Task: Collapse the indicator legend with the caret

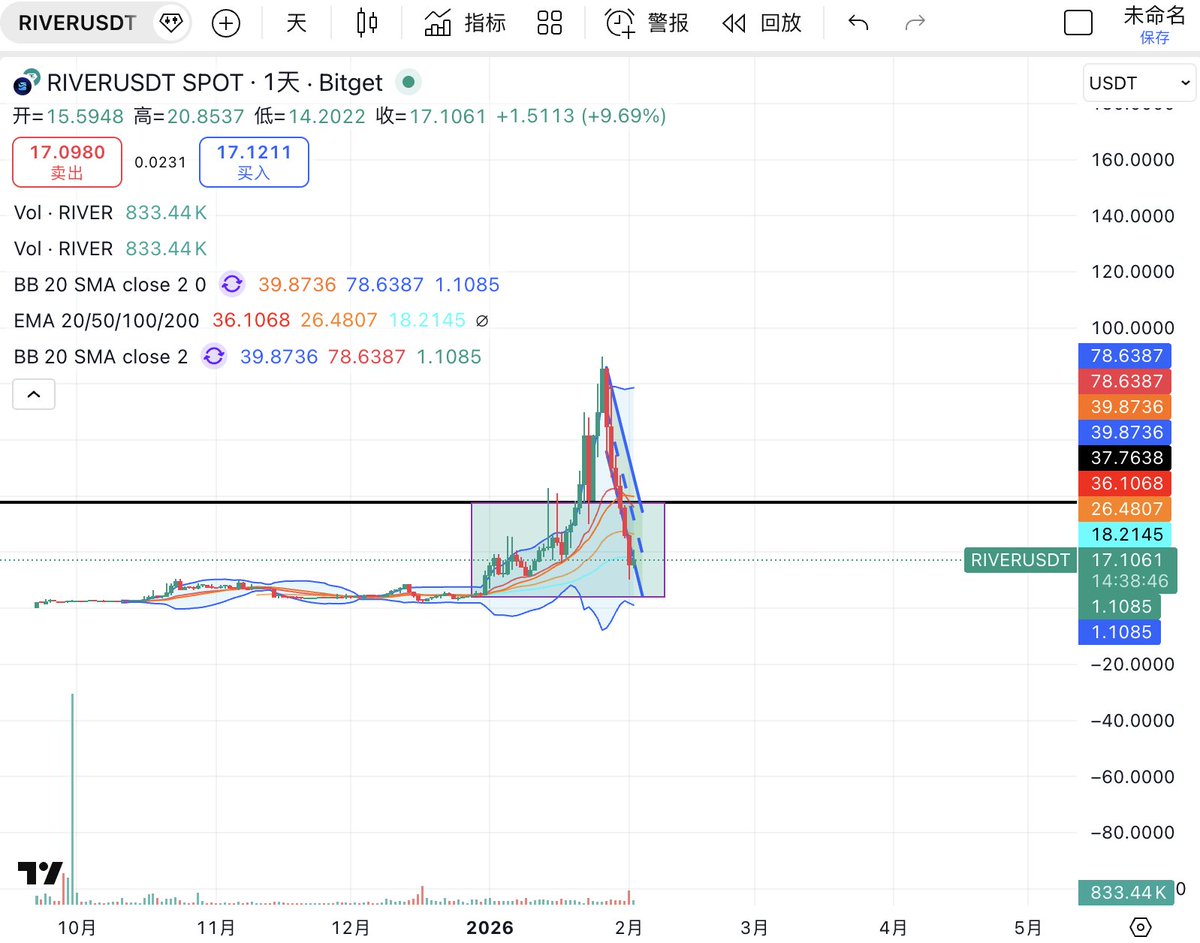Action: tap(33, 395)
